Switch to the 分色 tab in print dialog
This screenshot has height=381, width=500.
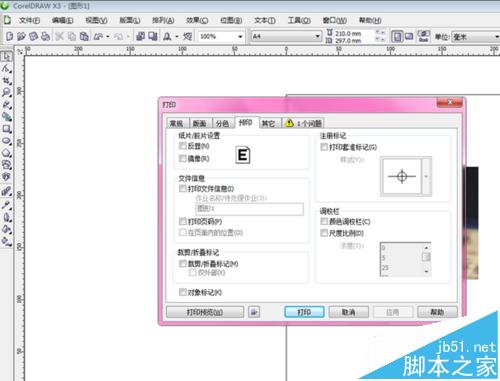coord(222,123)
